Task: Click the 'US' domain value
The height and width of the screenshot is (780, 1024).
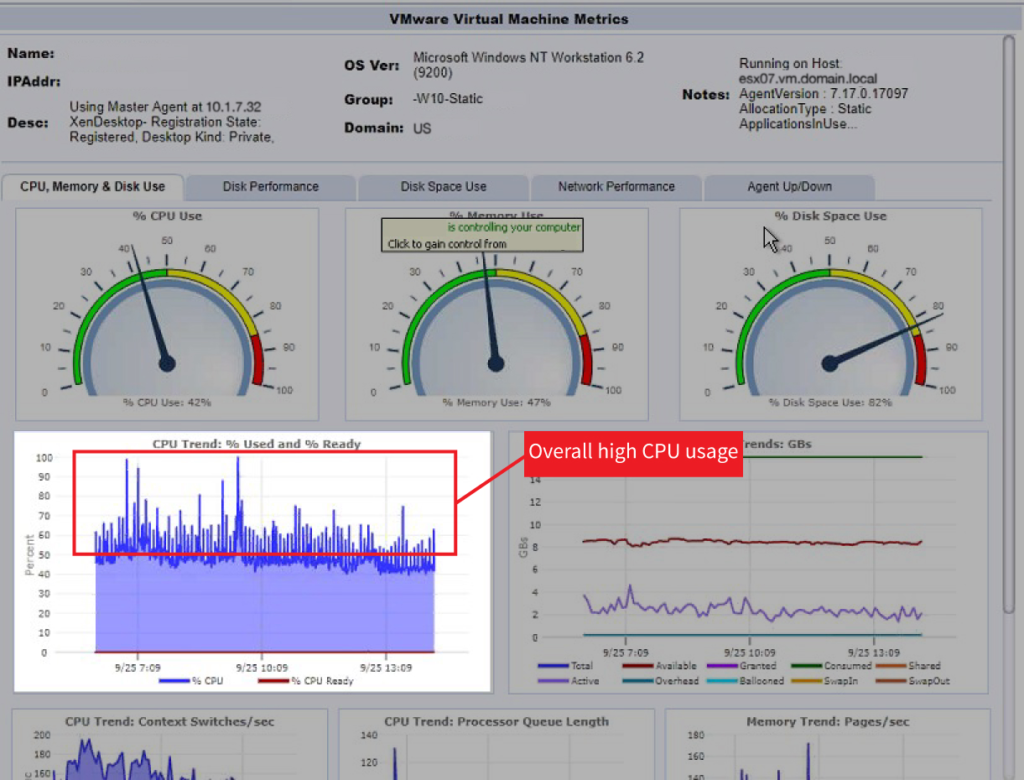Action: (422, 128)
